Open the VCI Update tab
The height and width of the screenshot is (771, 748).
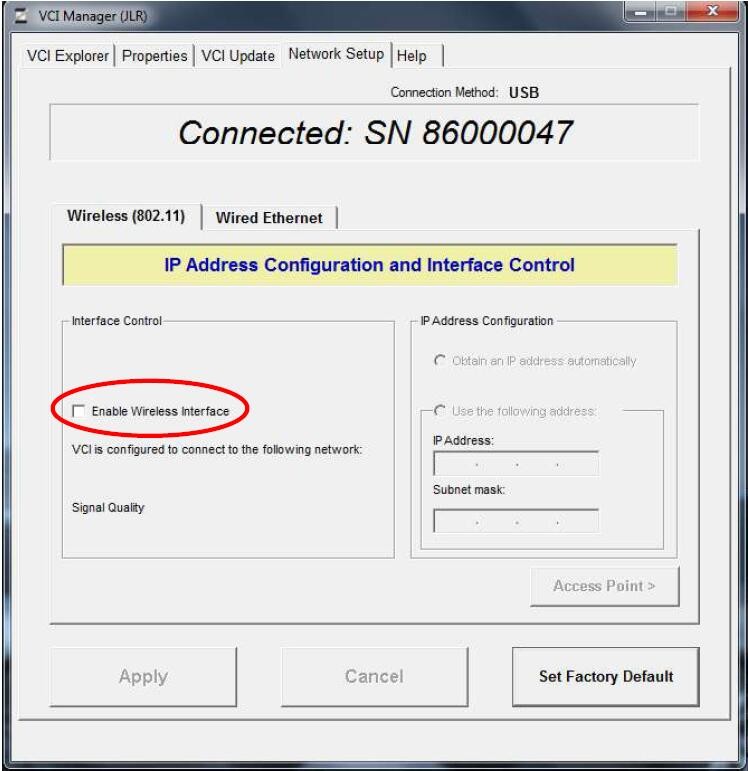click(x=238, y=56)
